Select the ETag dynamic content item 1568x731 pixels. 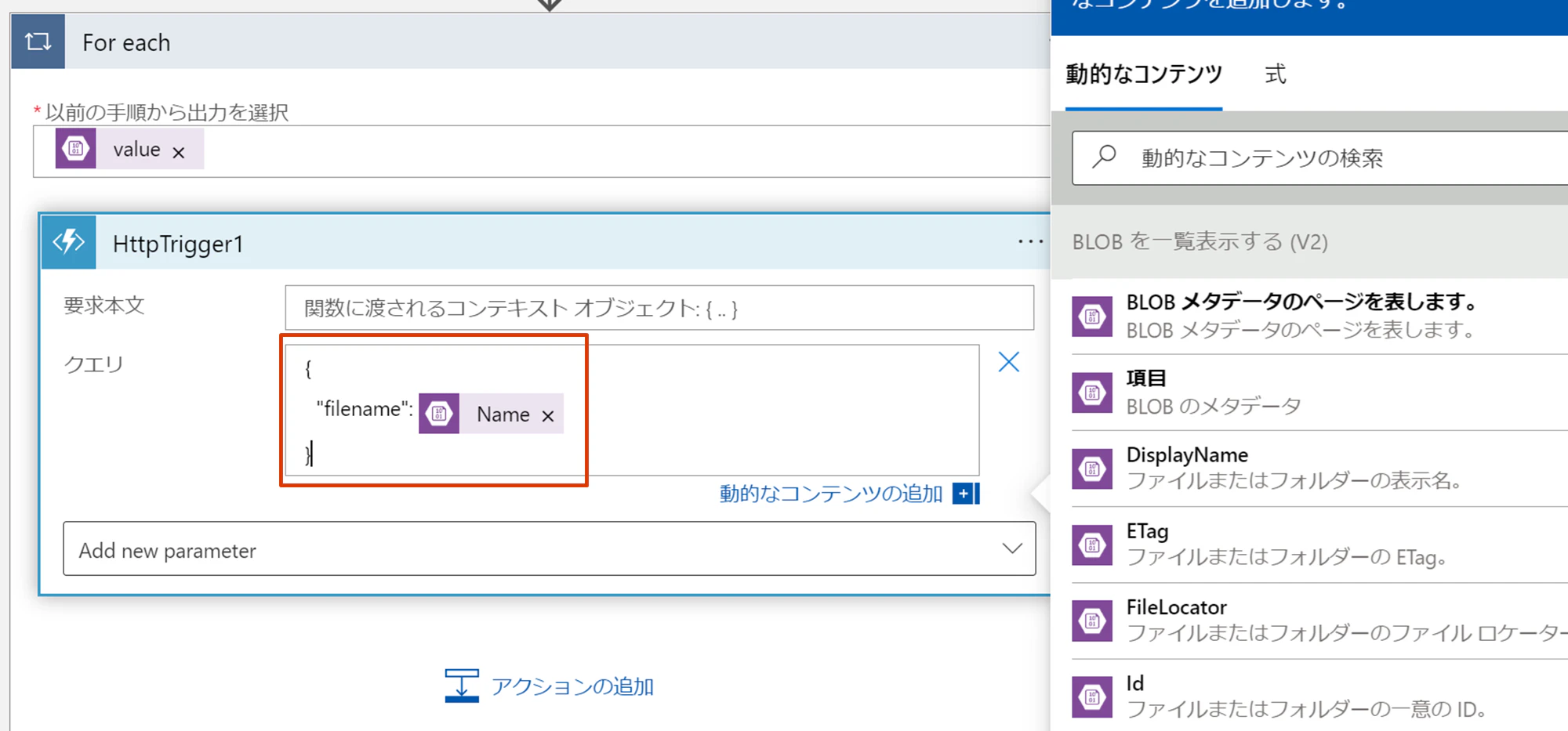1320,545
